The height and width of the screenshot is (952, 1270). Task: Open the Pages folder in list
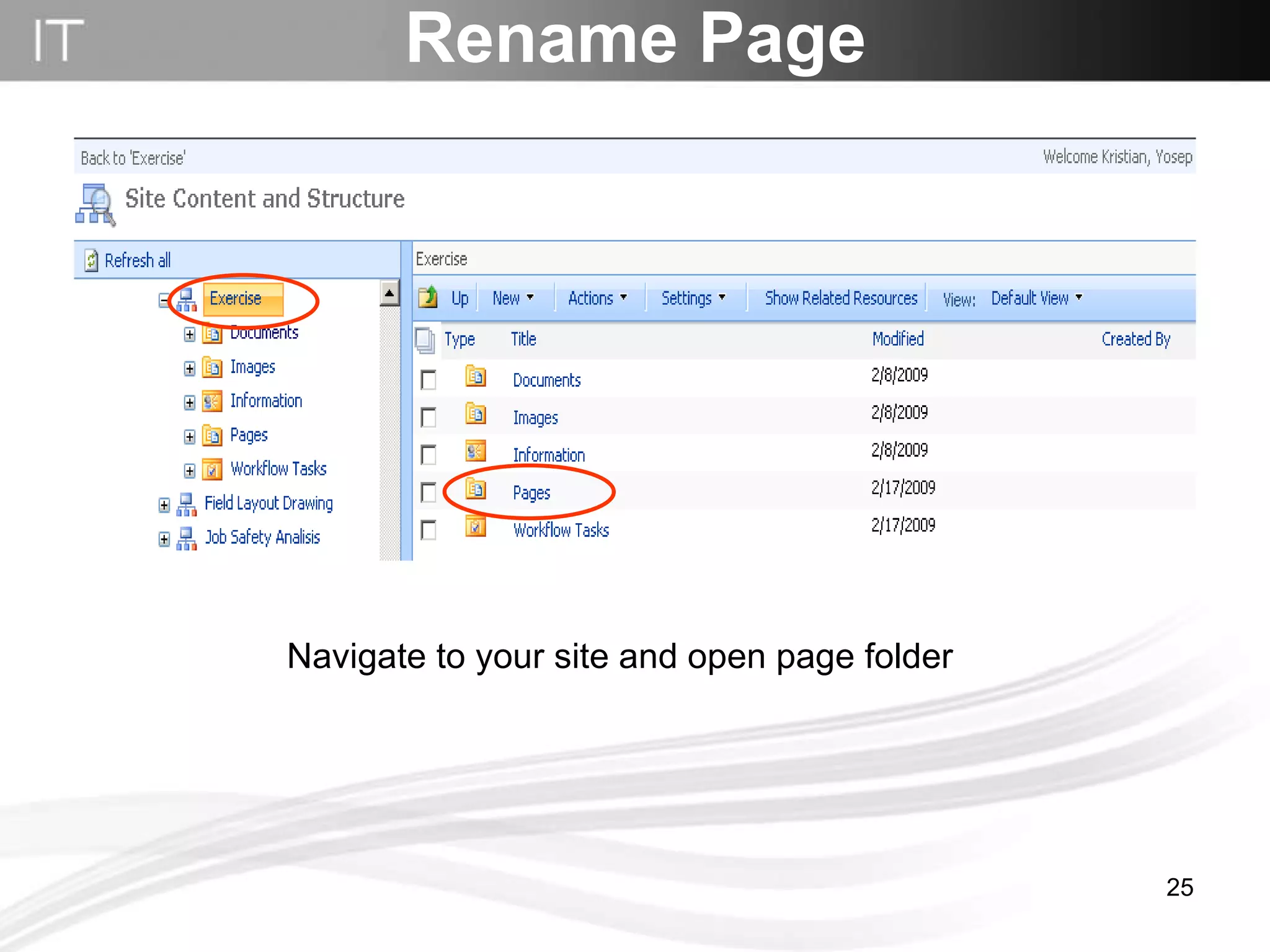pyautogui.click(x=531, y=493)
